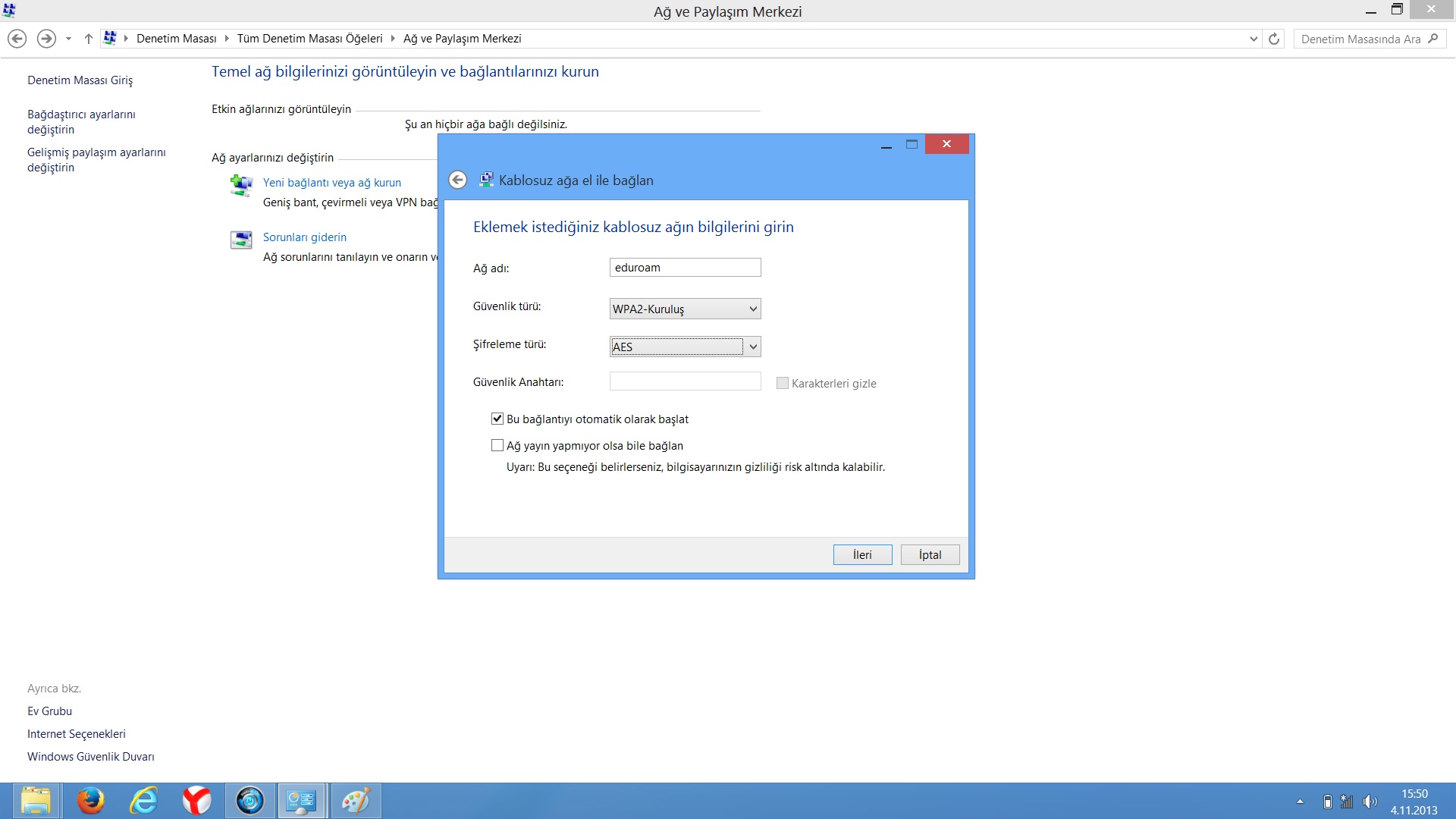Click the İptal button

(x=930, y=554)
